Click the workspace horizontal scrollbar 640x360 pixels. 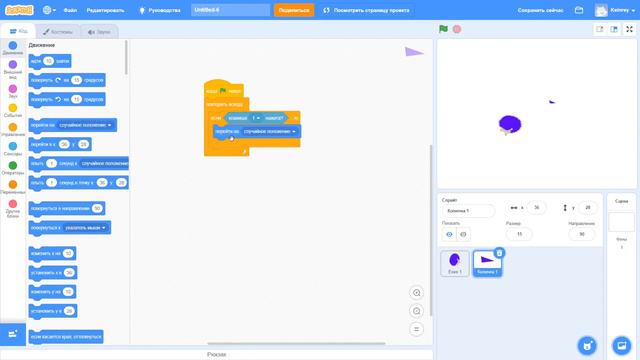click(296, 343)
